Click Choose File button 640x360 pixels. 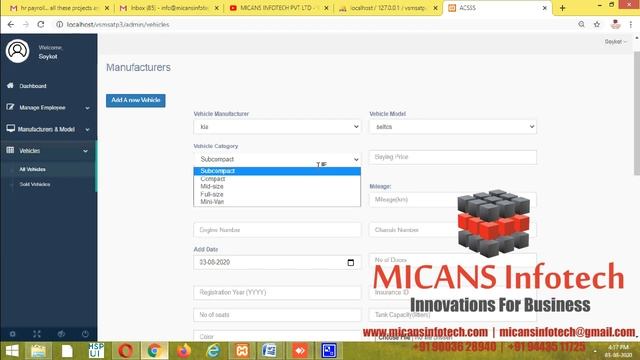(x=394, y=338)
